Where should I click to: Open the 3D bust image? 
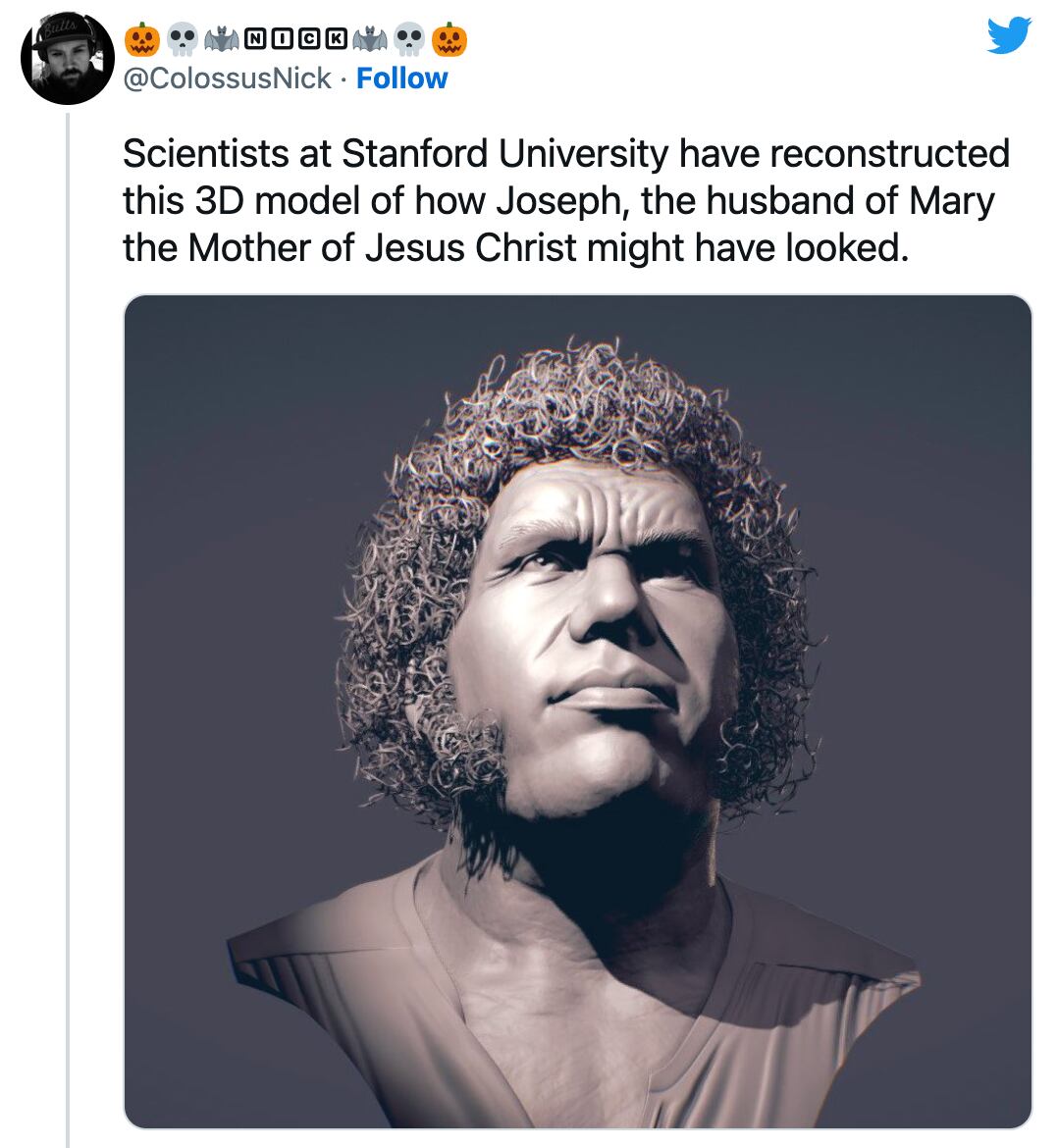577,711
